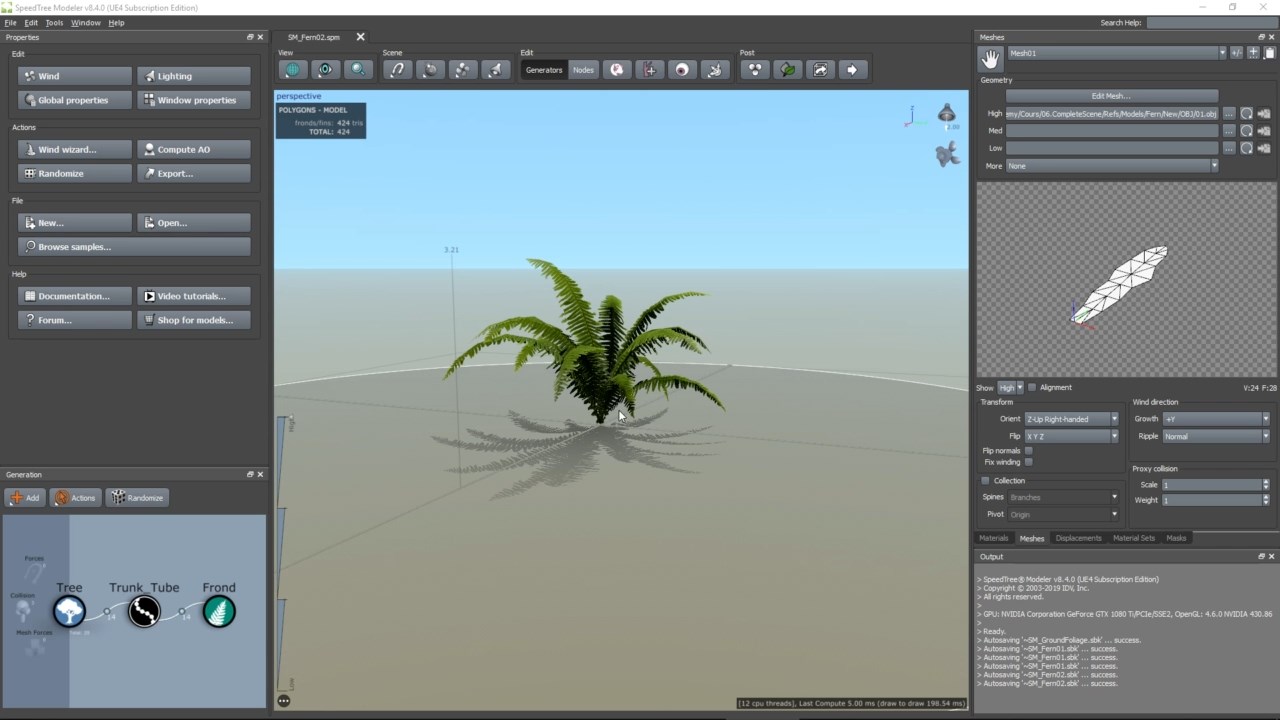Viewport: 1280px width, 720px height.
Task: Switch to the Displacements tab
Action: coord(1078,538)
